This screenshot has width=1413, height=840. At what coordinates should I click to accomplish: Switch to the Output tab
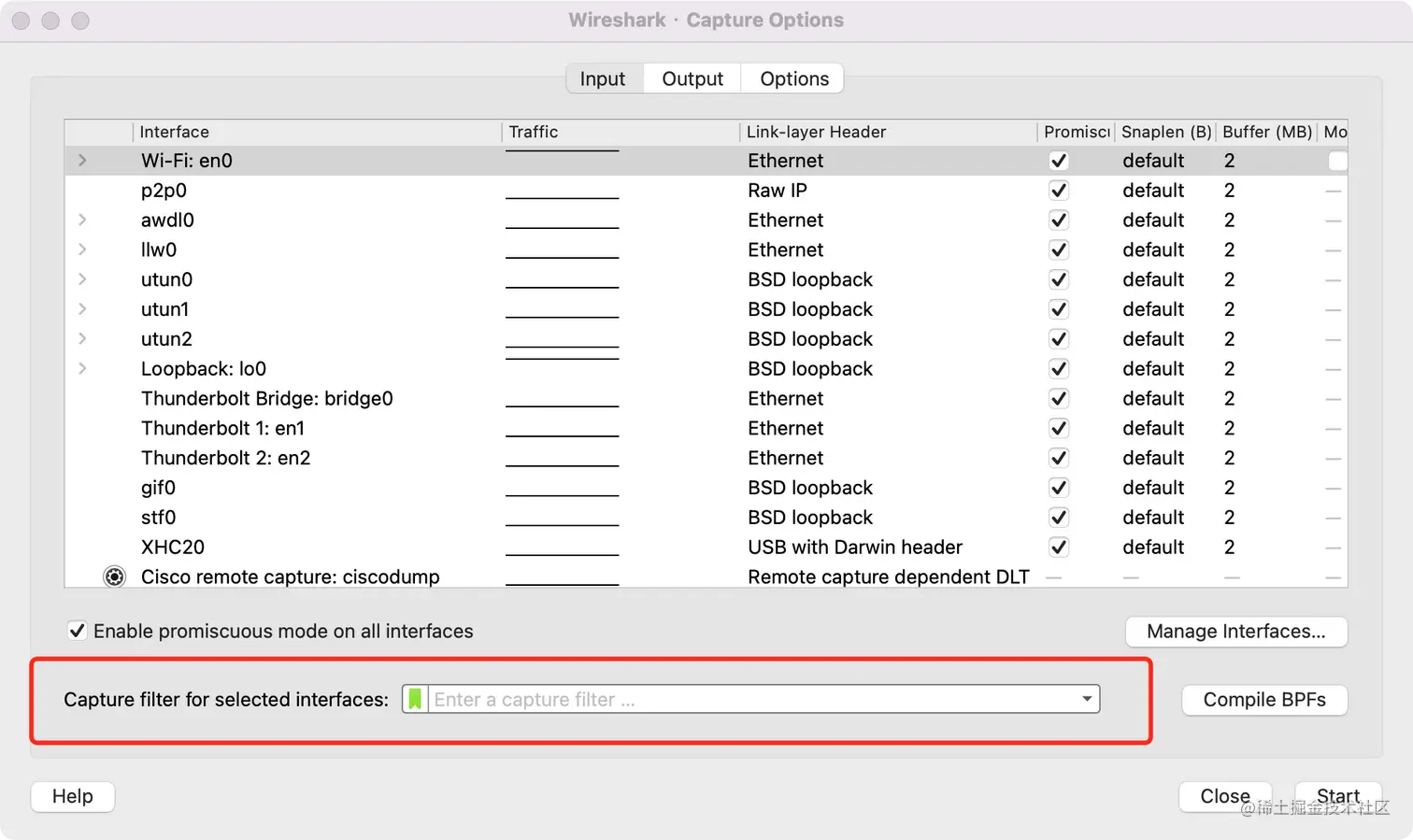point(692,78)
